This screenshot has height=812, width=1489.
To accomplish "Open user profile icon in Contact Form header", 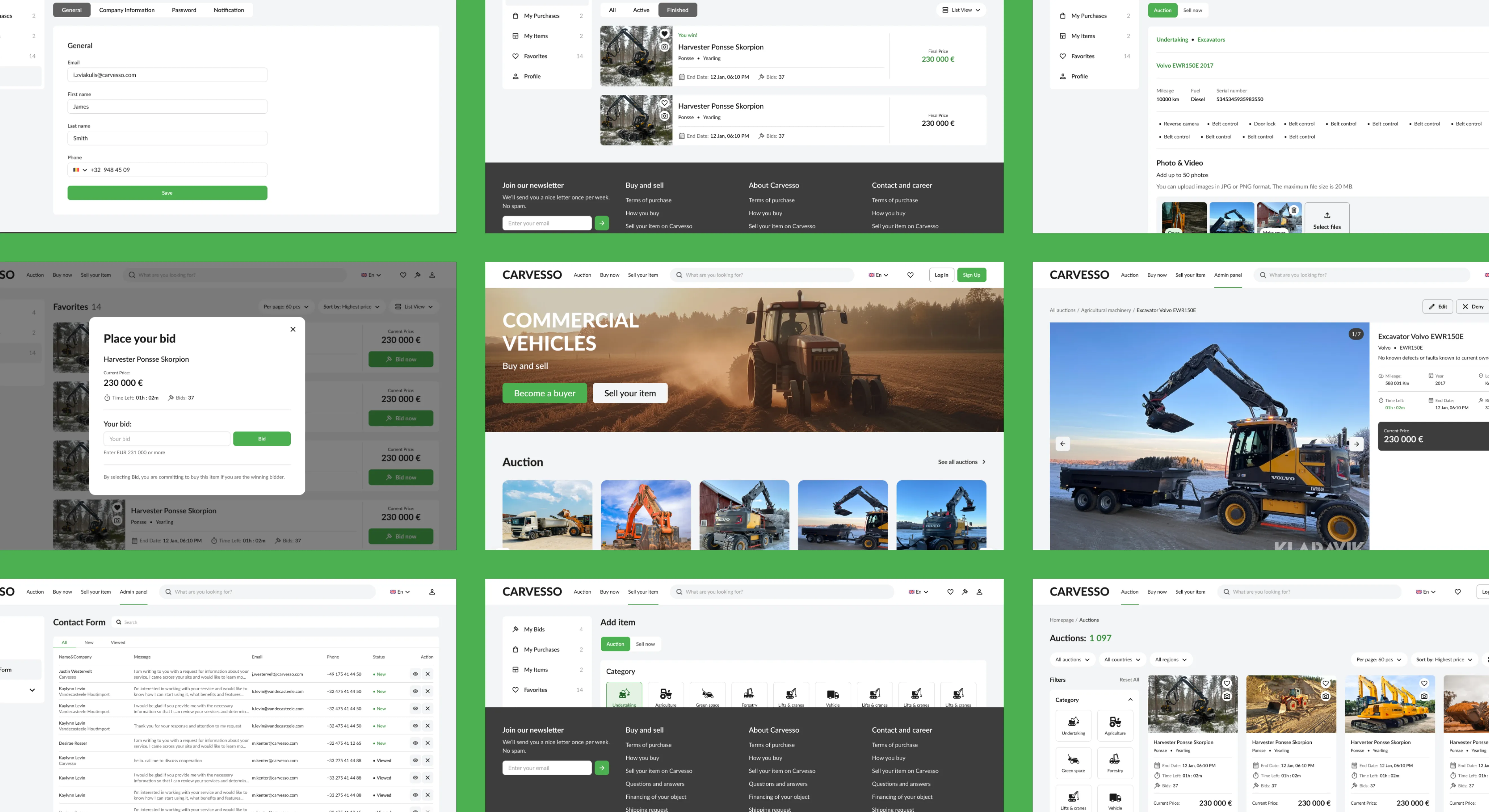I will (432, 592).
